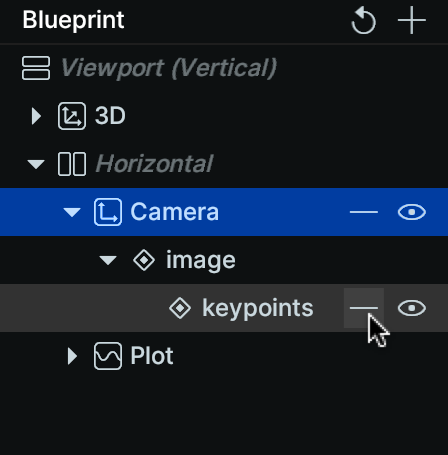The image size is (448, 455).
Task: Select the Plot tree item label
Action: click(152, 355)
